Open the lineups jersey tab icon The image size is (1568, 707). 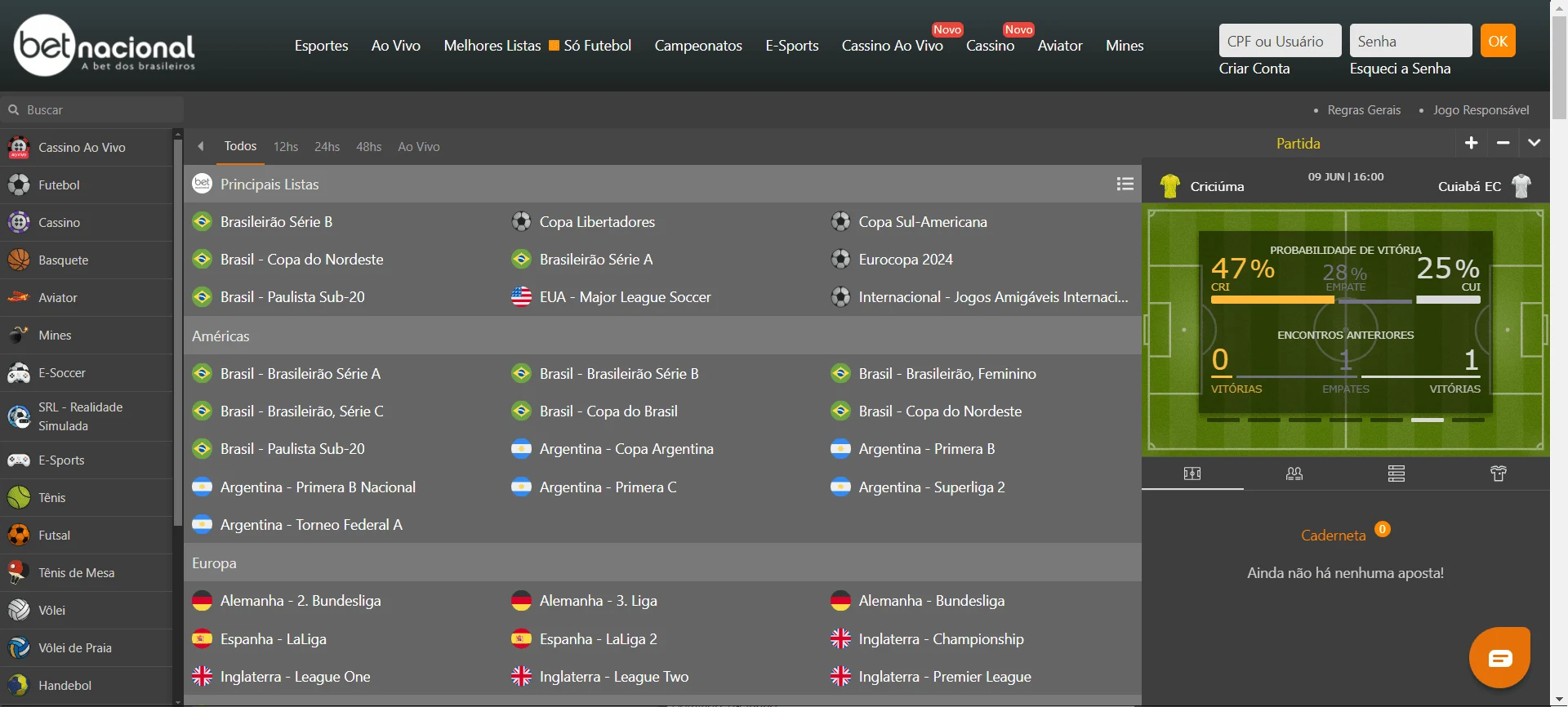(x=1499, y=474)
